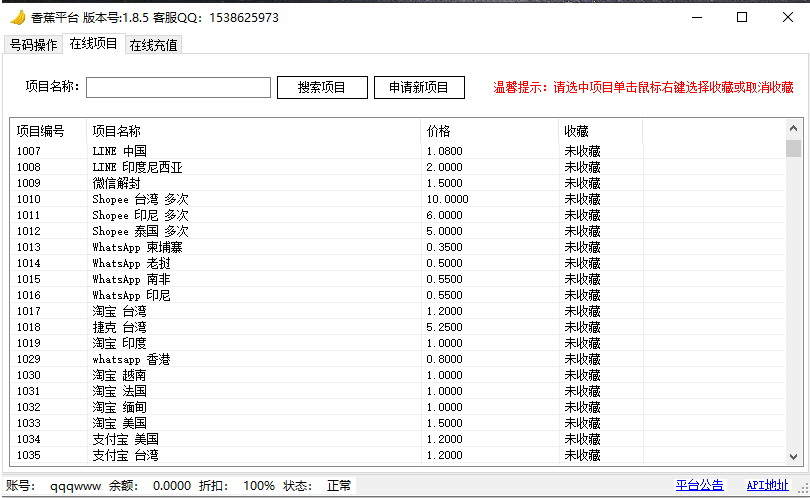
Task: Select Shopee 泰国 多次 row
Action: click(398, 231)
